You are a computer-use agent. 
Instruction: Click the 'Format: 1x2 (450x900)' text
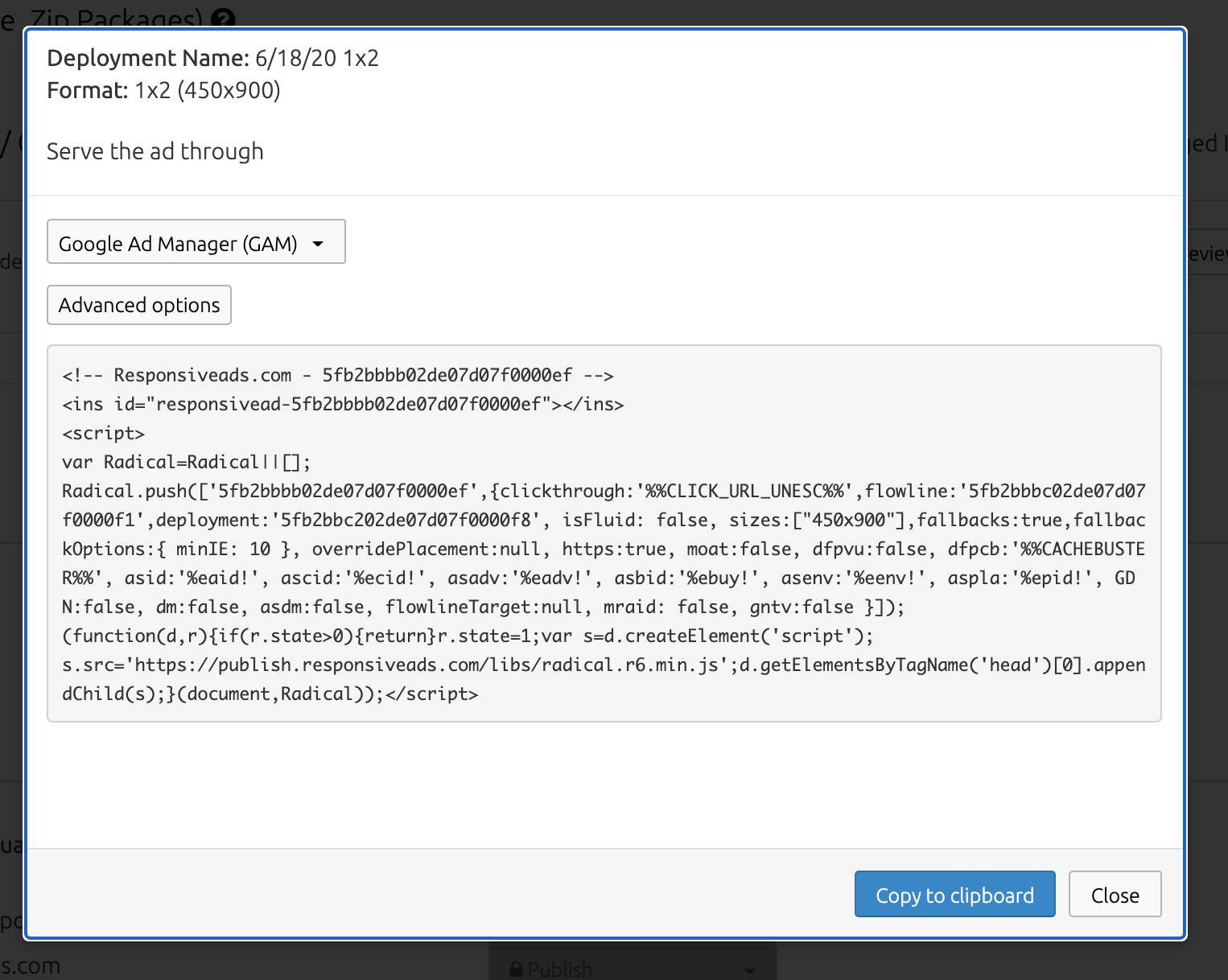pyautogui.click(x=163, y=90)
